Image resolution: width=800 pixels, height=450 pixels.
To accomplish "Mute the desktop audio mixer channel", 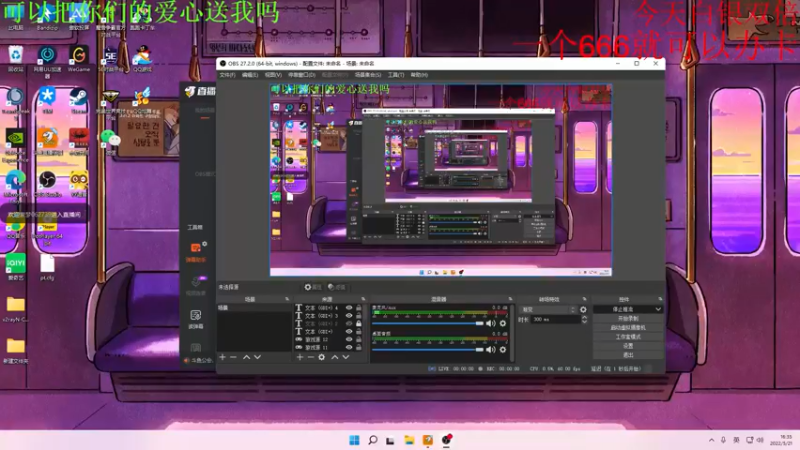I will pyautogui.click(x=490, y=349).
